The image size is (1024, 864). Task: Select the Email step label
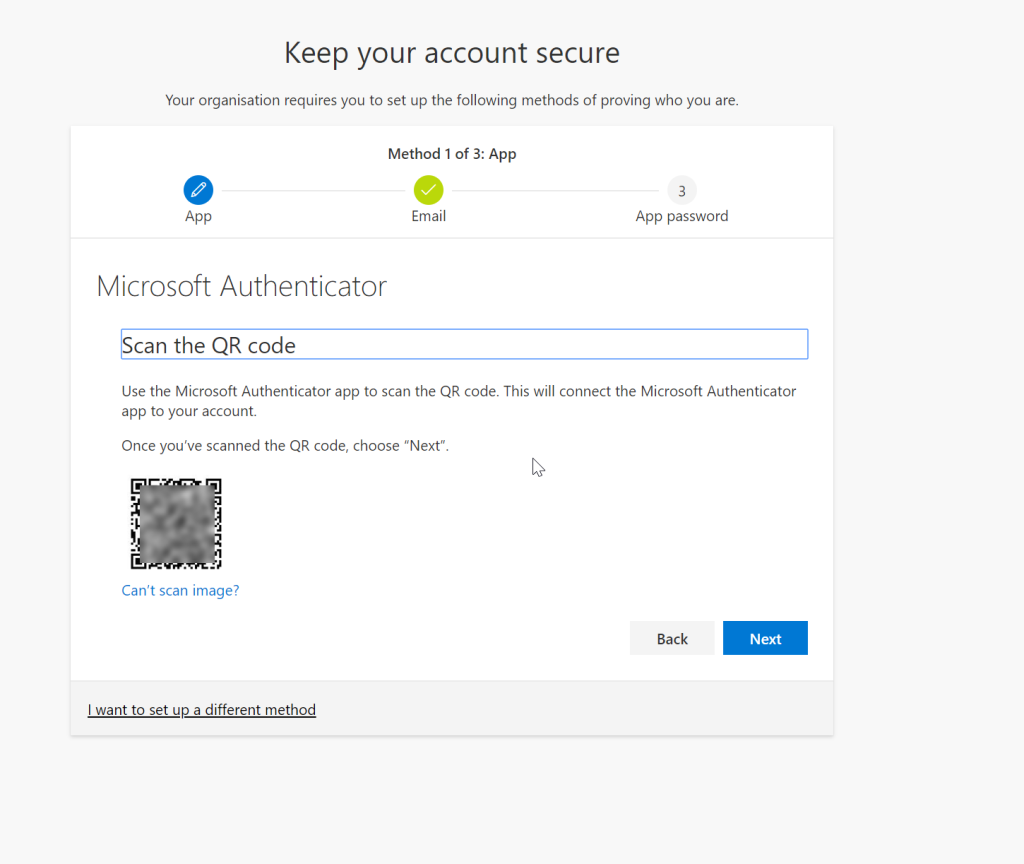(428, 216)
